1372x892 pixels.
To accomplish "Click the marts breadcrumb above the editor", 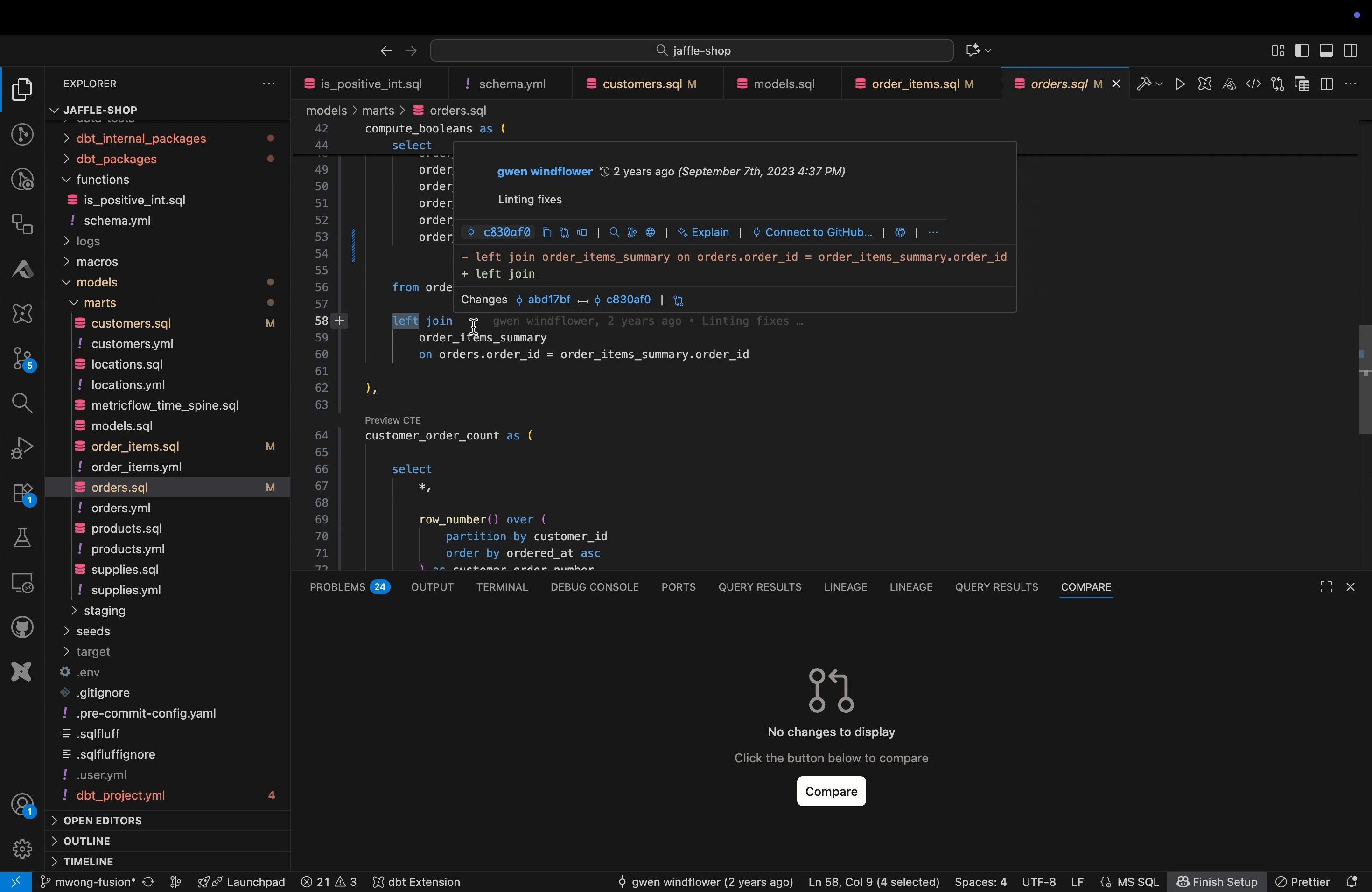I will point(379,110).
